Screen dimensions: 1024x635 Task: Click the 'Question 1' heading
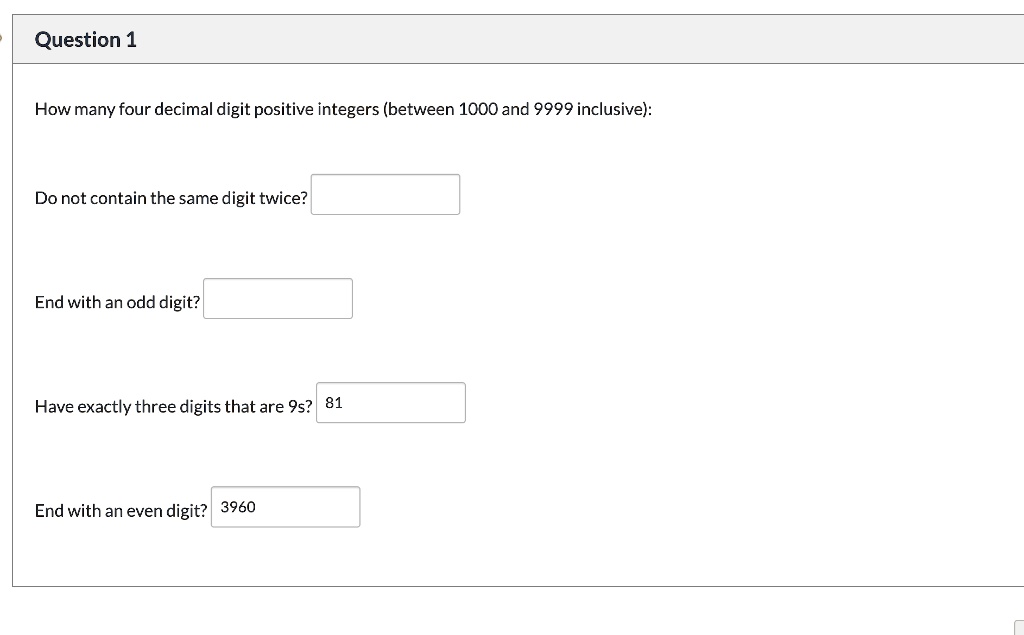coord(86,40)
